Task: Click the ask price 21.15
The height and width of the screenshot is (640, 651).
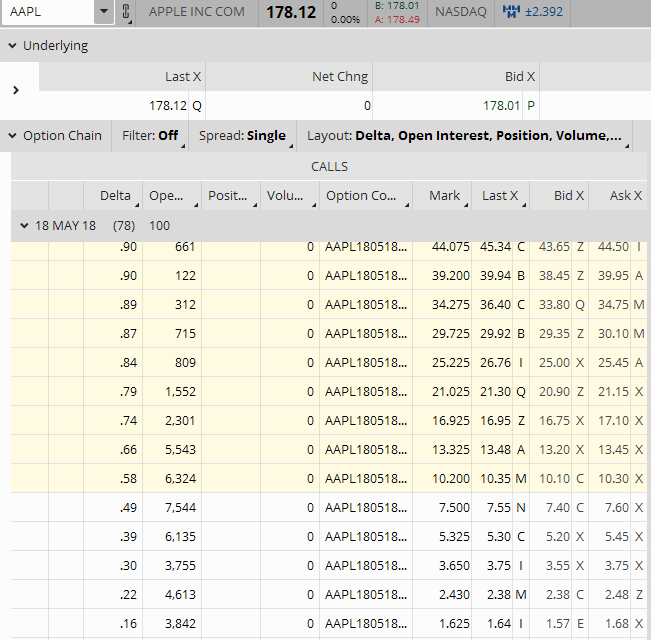Action: click(613, 392)
